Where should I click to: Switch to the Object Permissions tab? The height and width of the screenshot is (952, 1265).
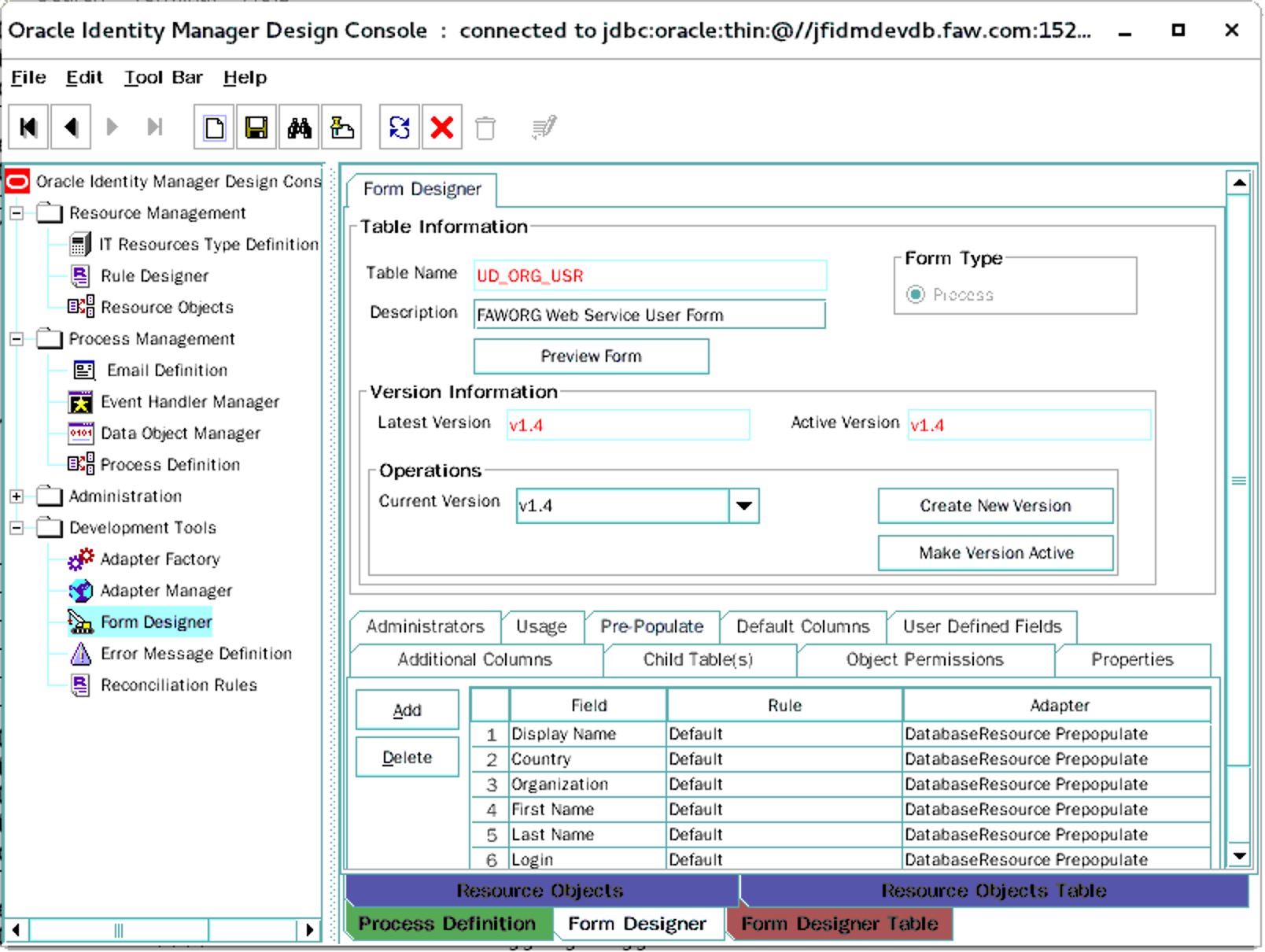[925, 660]
